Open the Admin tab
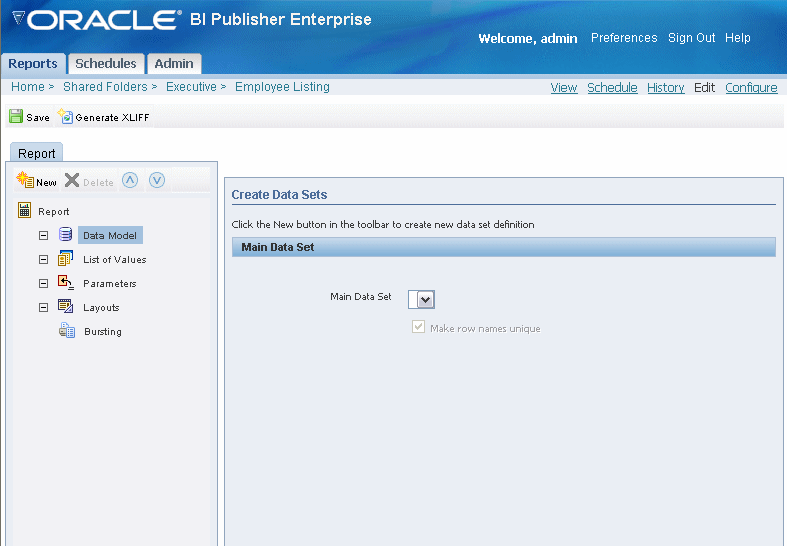Image resolution: width=787 pixels, height=546 pixels. pyautogui.click(x=174, y=64)
